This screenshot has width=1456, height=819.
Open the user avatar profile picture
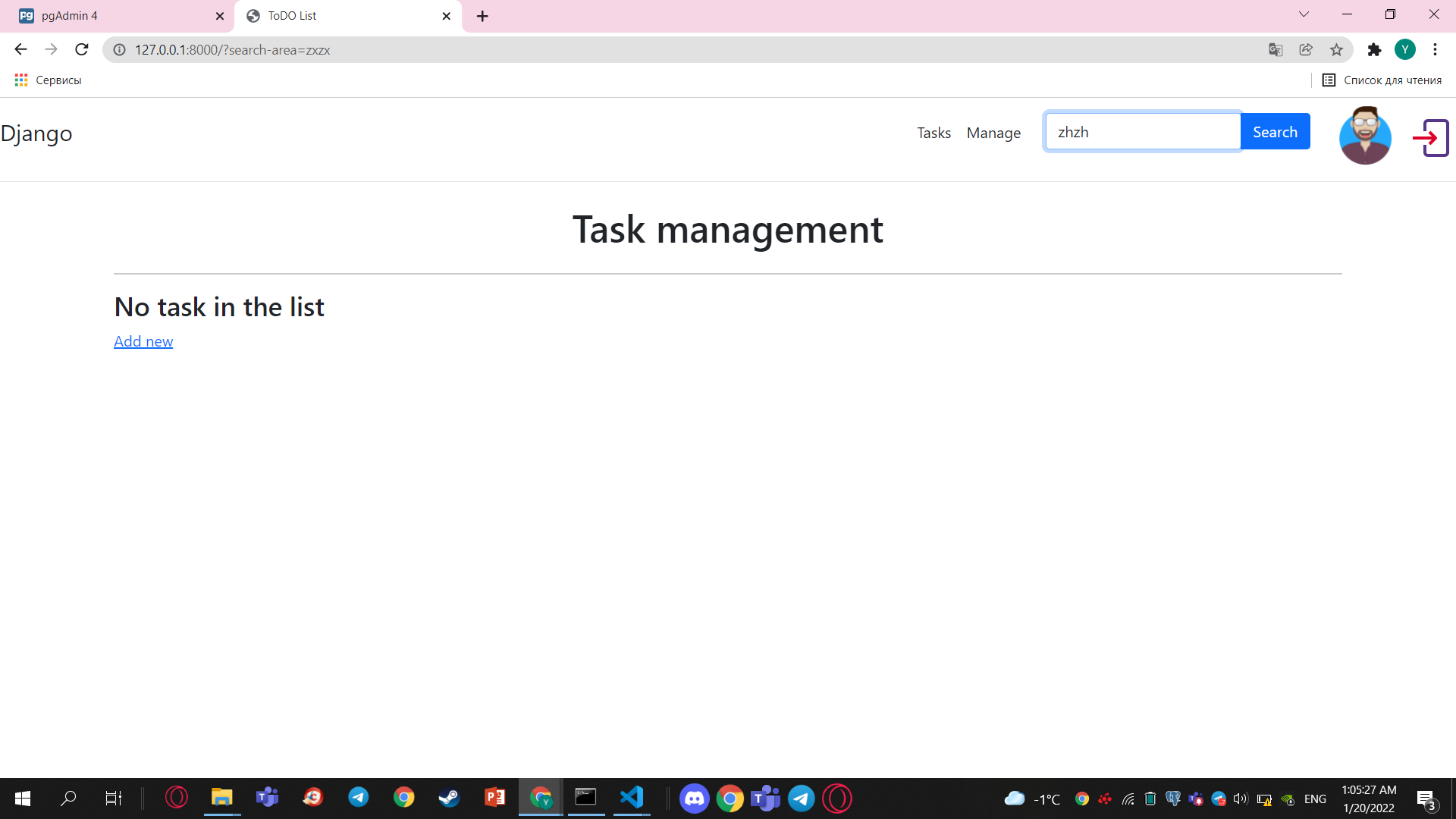pyautogui.click(x=1365, y=136)
